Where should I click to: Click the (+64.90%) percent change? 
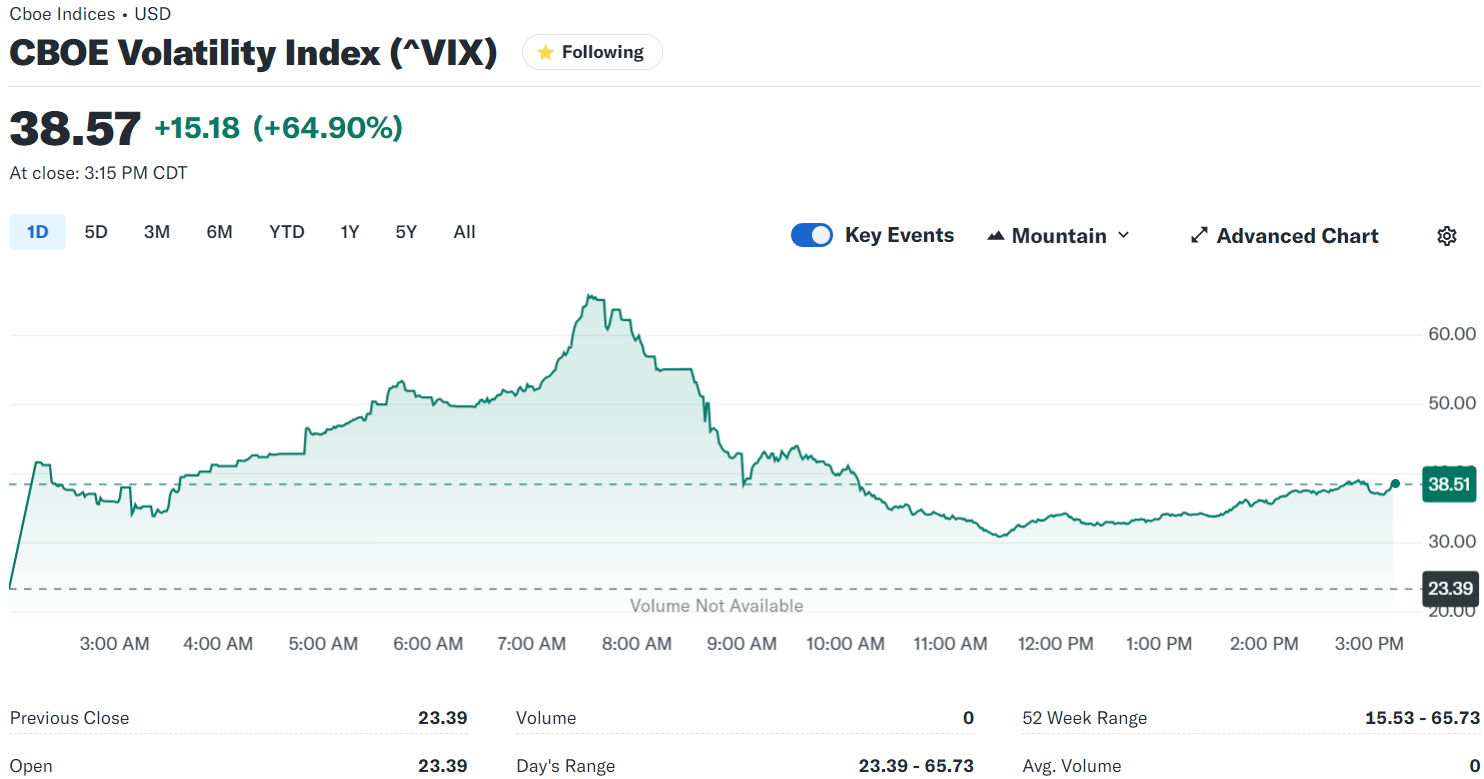click(x=327, y=128)
